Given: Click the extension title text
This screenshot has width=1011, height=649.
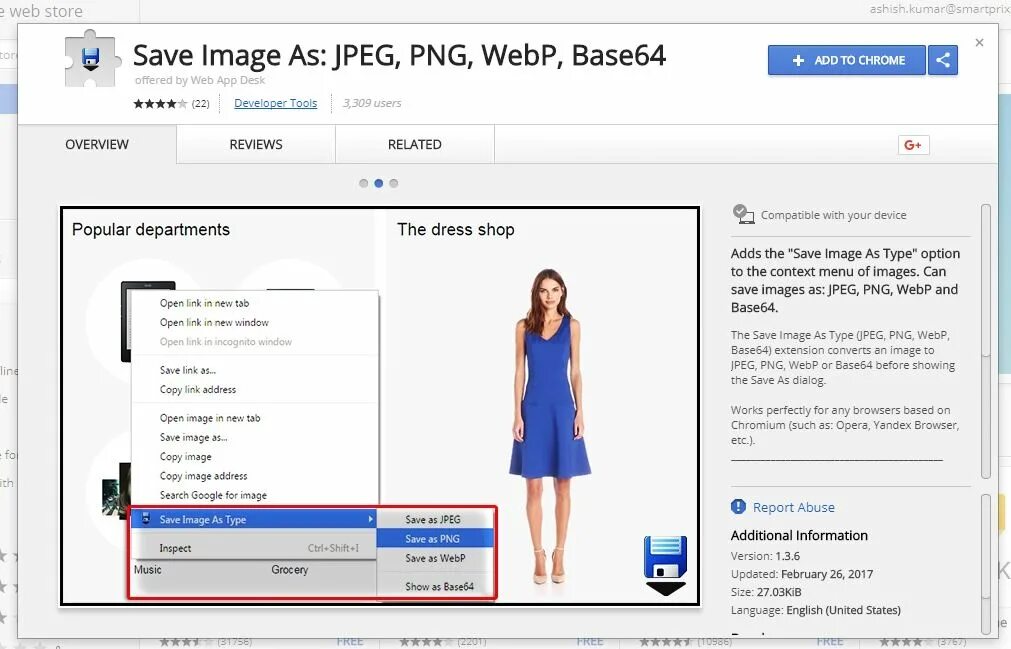Looking at the screenshot, I should pyautogui.click(x=399, y=55).
